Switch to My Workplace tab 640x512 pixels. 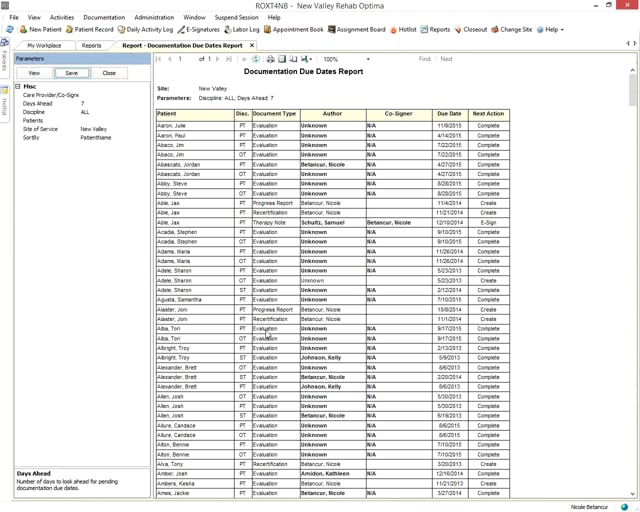pos(44,45)
